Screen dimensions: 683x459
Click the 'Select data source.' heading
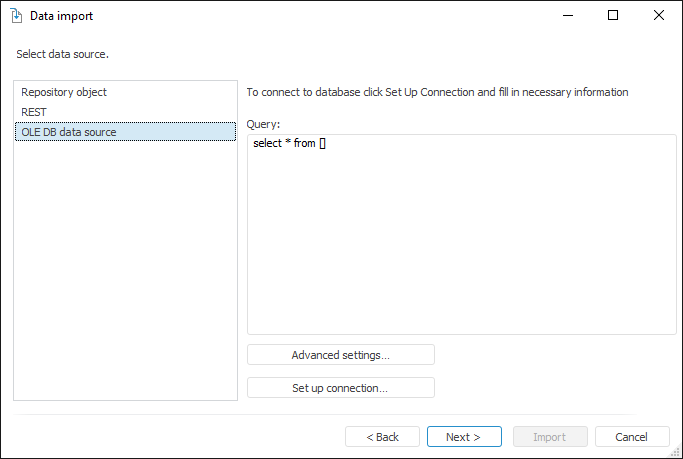point(62,53)
